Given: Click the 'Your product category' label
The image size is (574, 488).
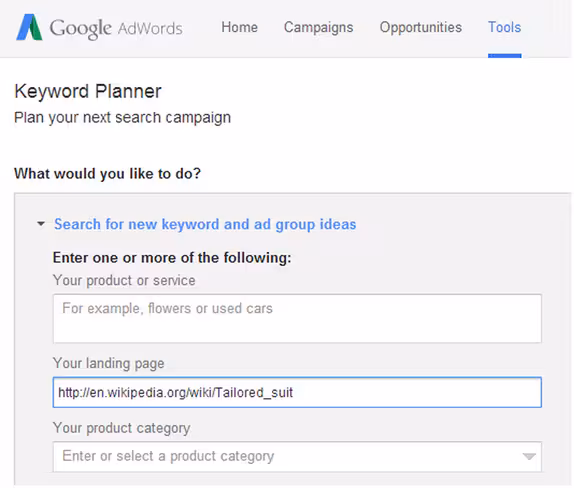Looking at the screenshot, I should coord(122,428).
